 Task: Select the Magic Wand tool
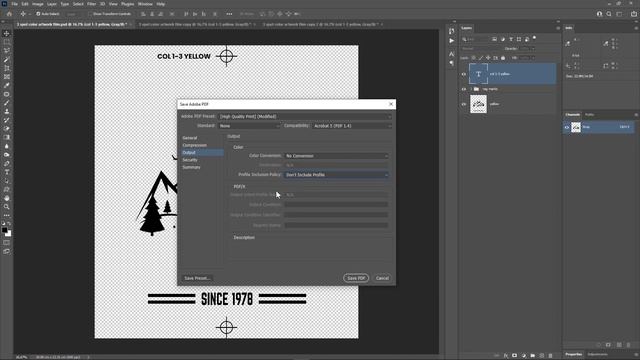[x=7, y=59]
